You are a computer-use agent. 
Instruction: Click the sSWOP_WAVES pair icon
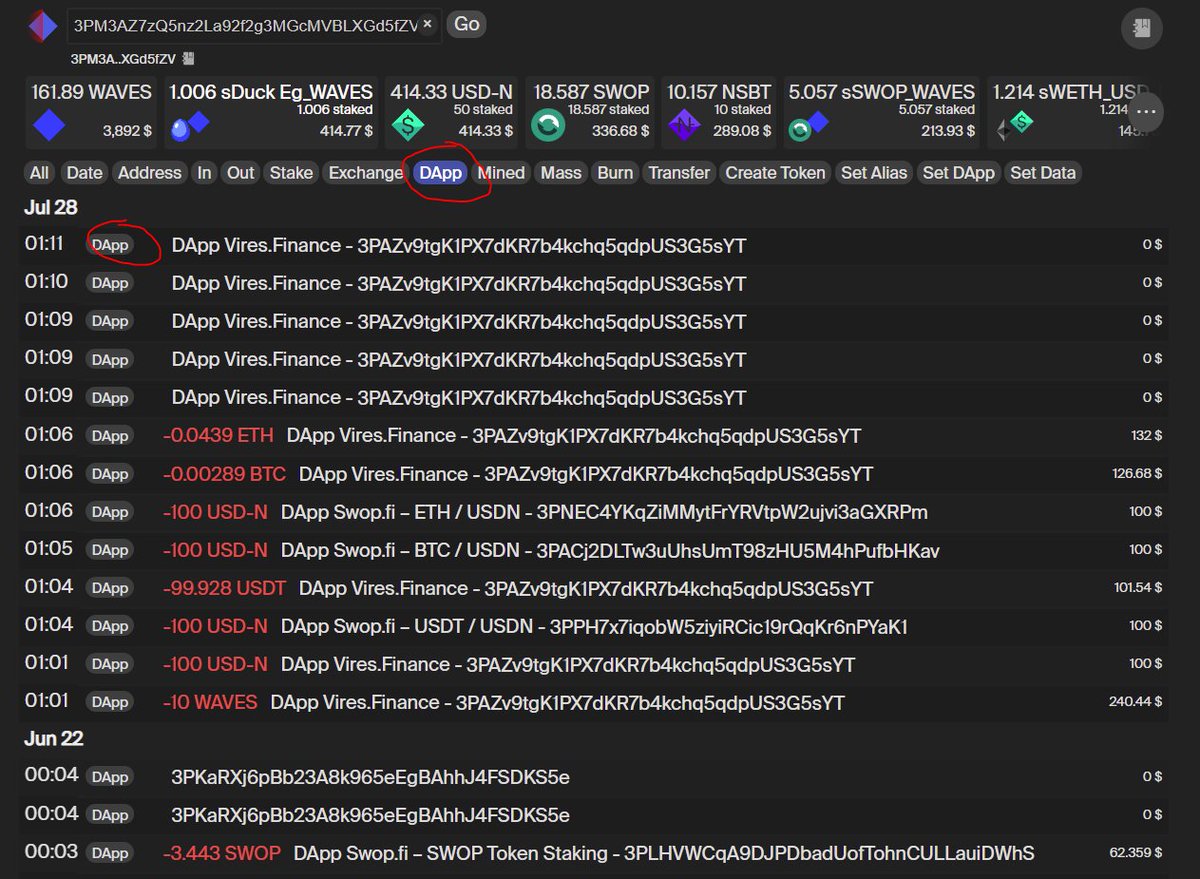tap(807, 126)
